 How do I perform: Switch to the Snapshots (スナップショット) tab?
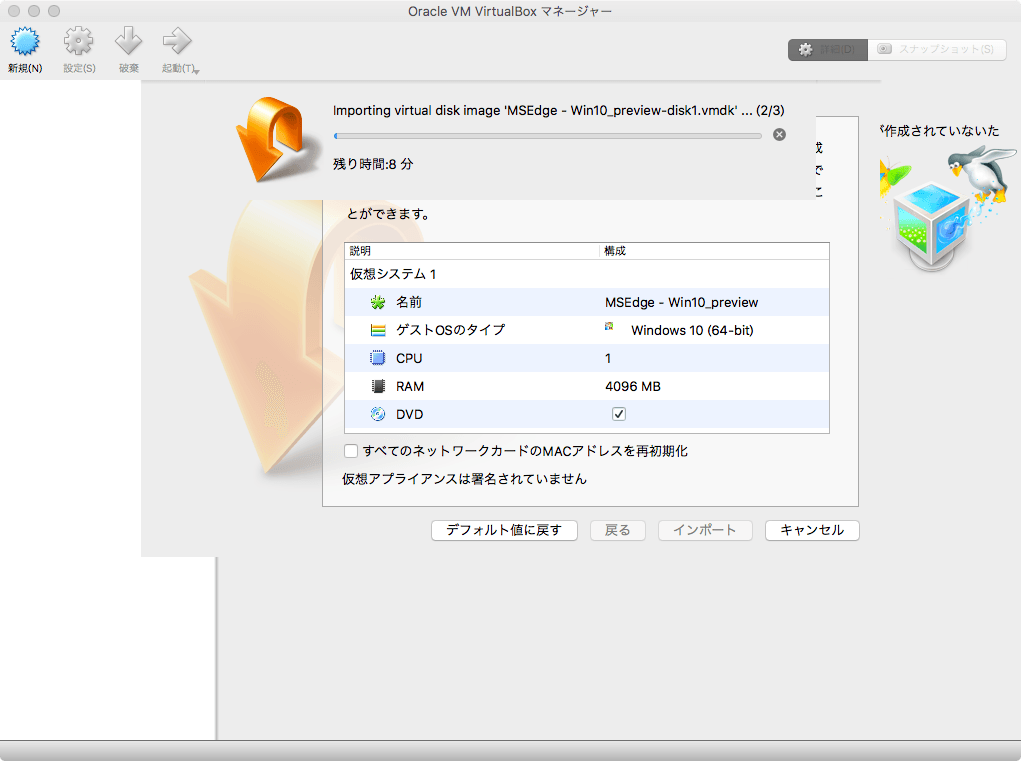[937, 49]
